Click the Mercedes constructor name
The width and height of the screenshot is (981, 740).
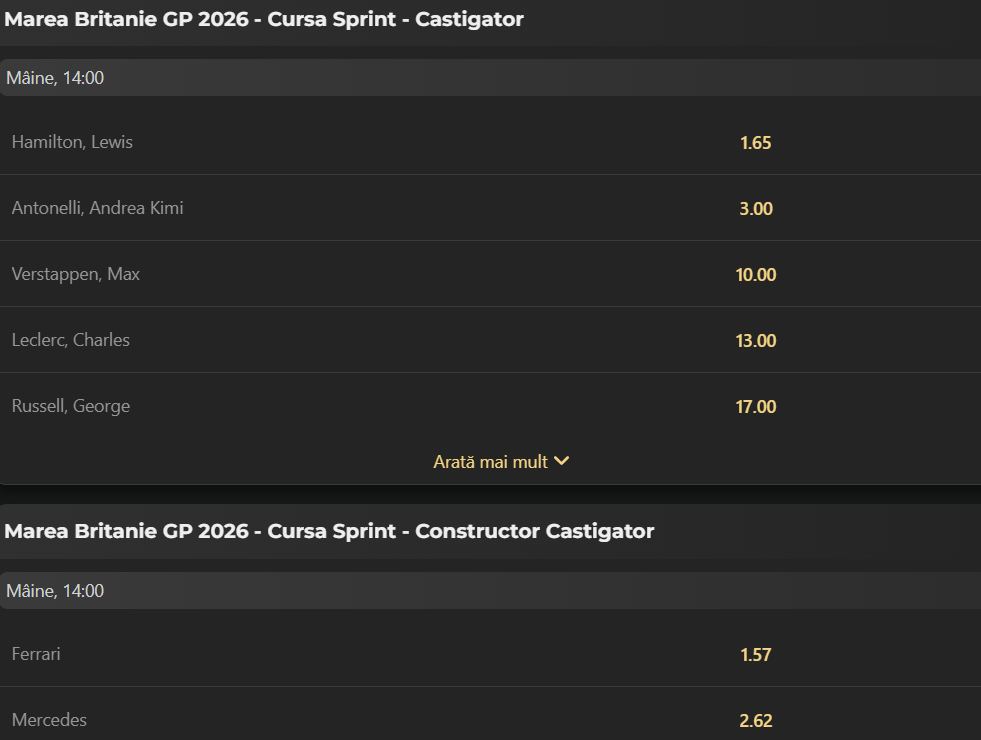click(x=49, y=720)
